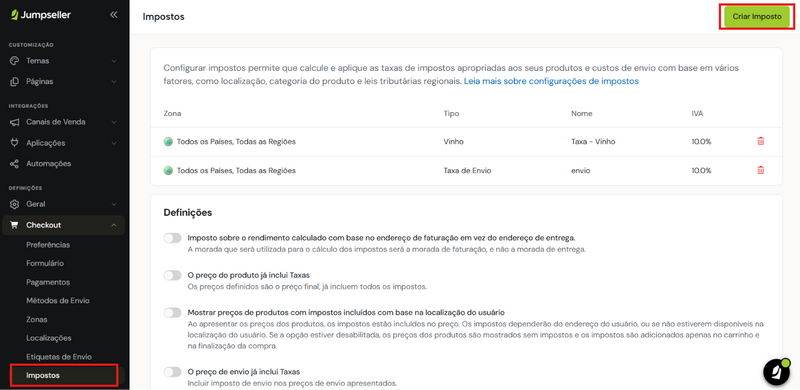Click the Definições section heading
800x390 pixels.
(188, 212)
